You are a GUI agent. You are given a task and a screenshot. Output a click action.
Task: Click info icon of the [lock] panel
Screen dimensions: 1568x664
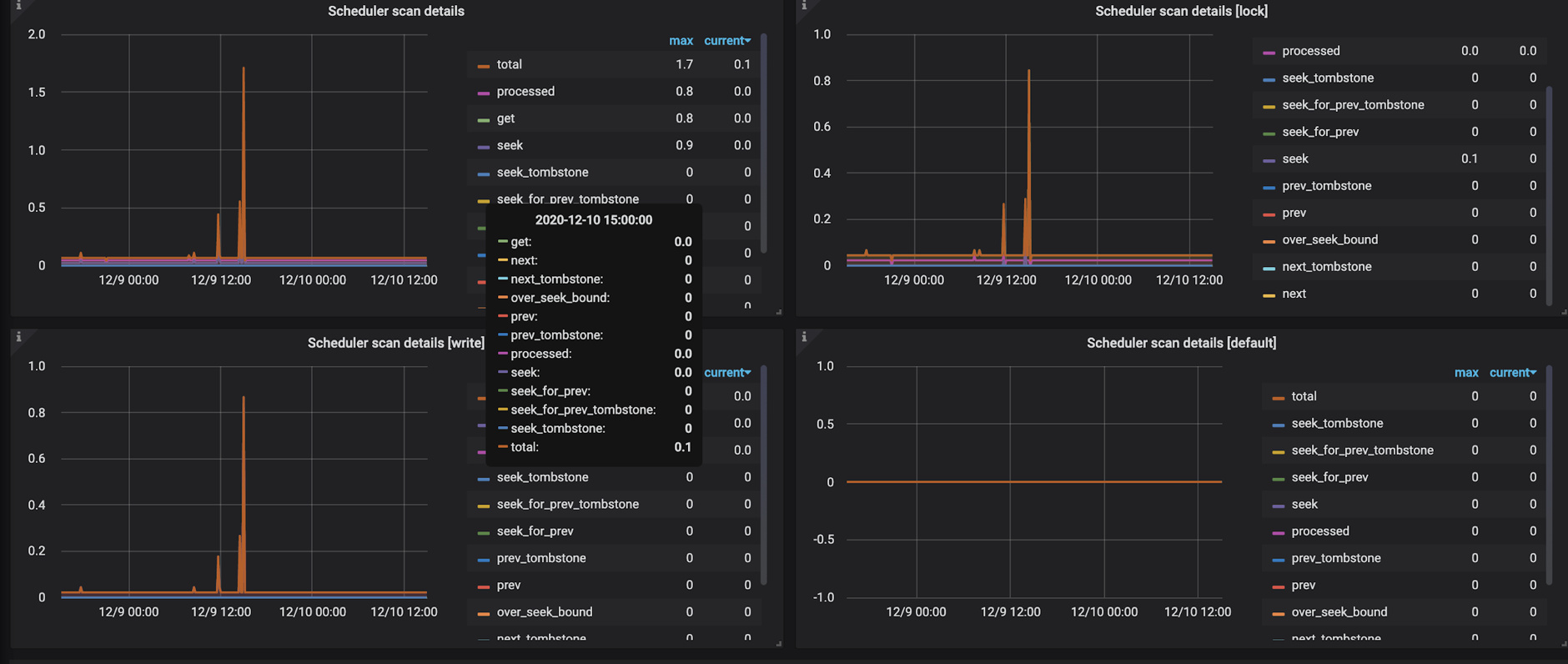pyautogui.click(x=804, y=5)
